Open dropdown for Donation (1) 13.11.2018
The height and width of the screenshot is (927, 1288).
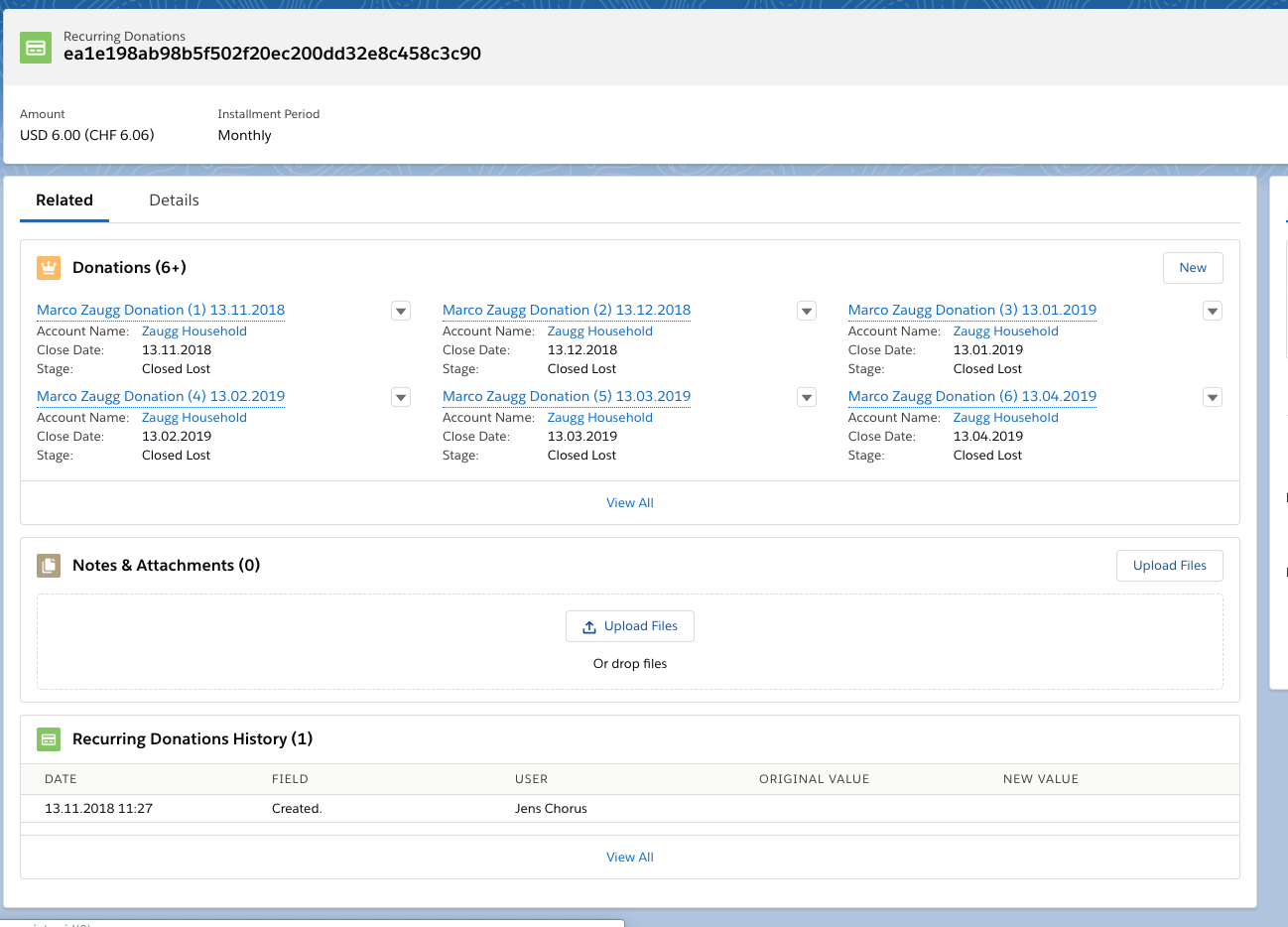pyautogui.click(x=401, y=312)
